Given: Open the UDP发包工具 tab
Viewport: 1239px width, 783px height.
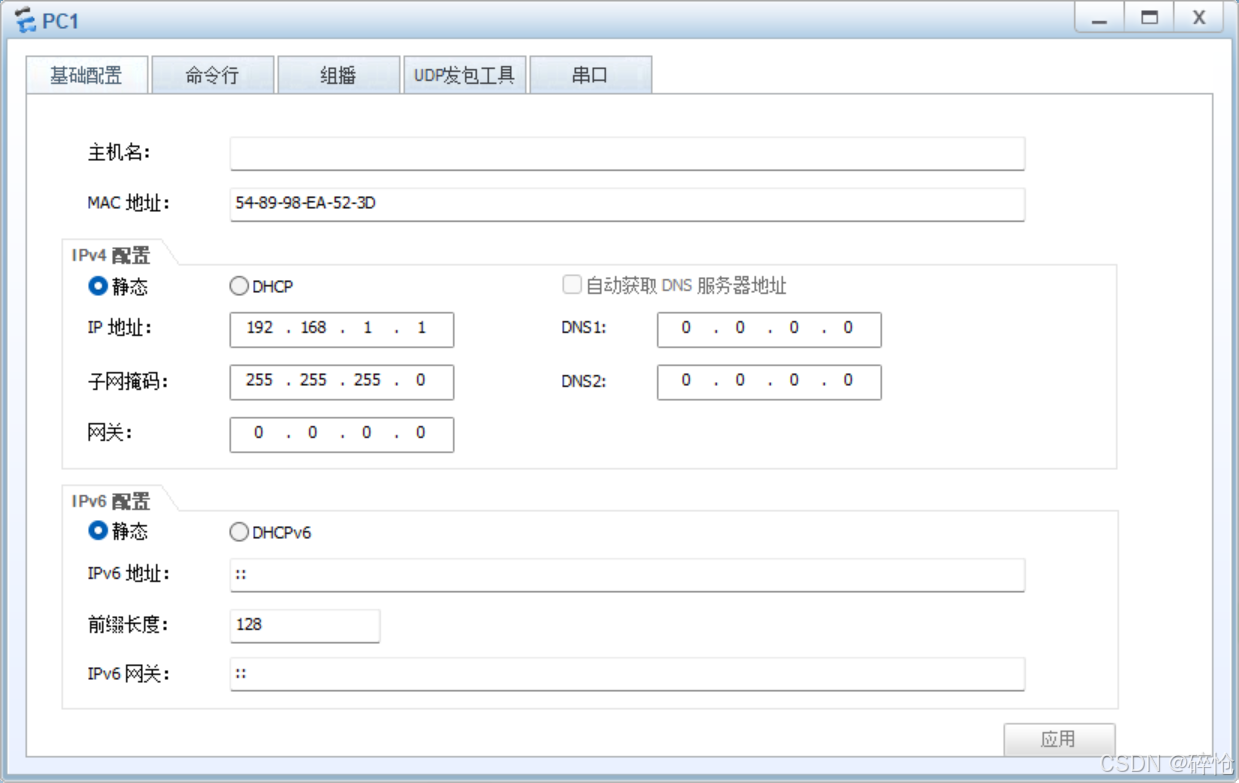Looking at the screenshot, I should pos(464,75).
